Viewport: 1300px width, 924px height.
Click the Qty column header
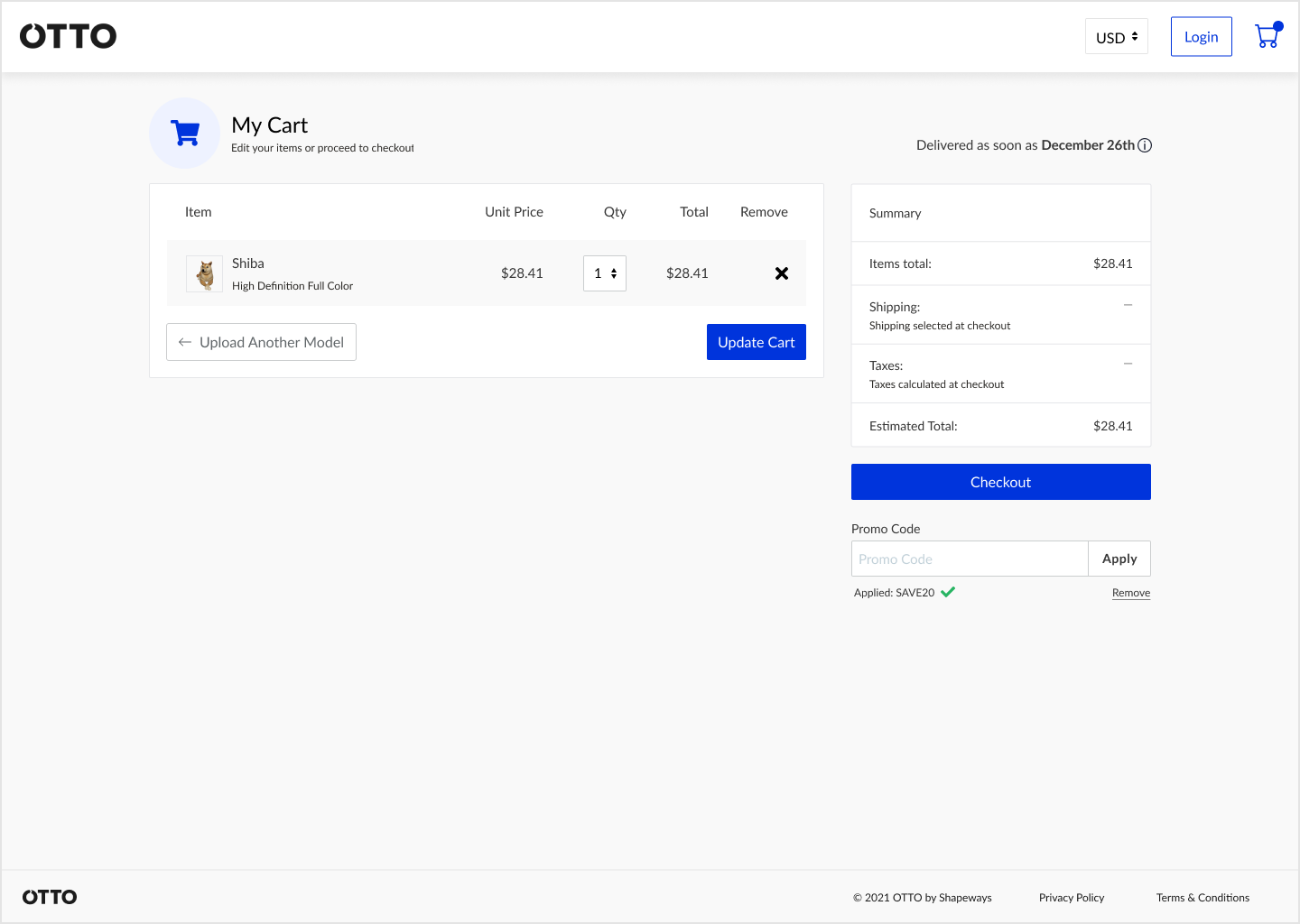(615, 212)
